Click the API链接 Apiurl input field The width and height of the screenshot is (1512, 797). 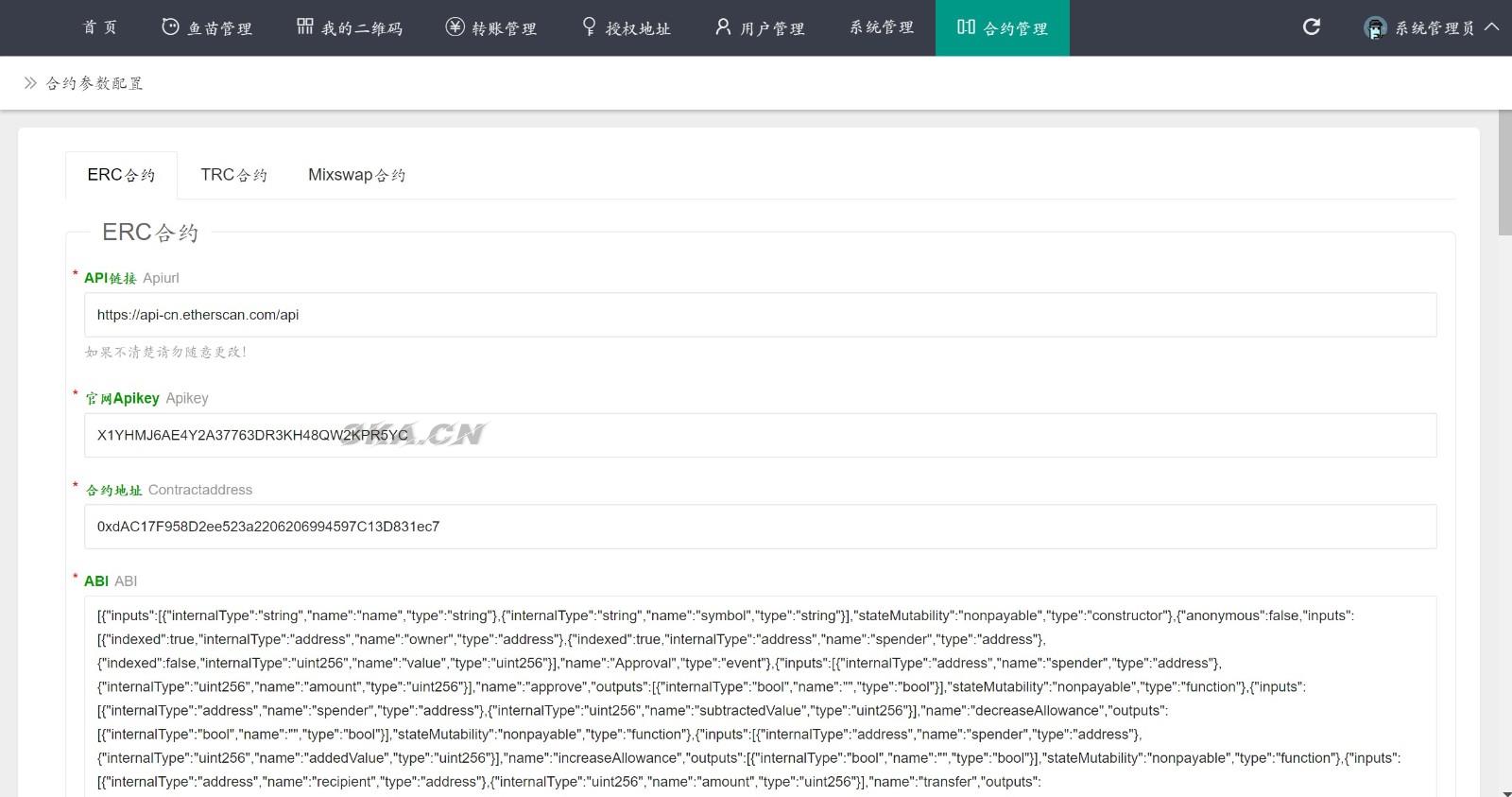[x=760, y=315]
